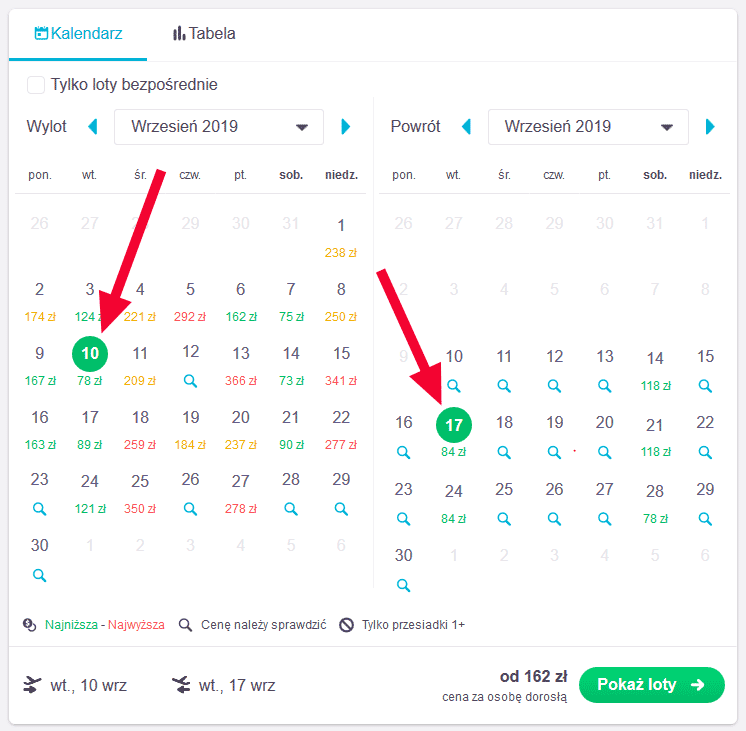Screen dimensions: 746x731
Task: Enable Tylko loty bezpośrednie checkbox
Action: [36, 85]
